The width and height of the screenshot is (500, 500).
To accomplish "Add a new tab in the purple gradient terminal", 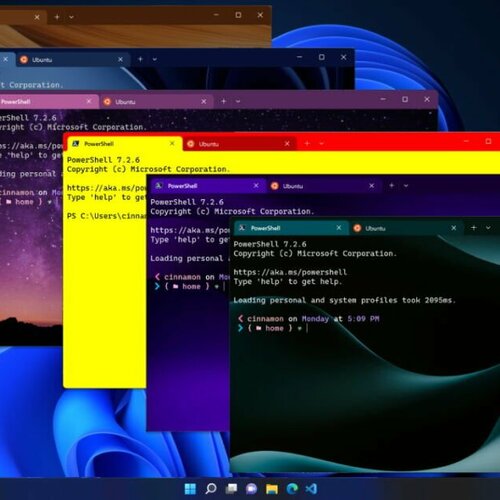I will (x=392, y=185).
